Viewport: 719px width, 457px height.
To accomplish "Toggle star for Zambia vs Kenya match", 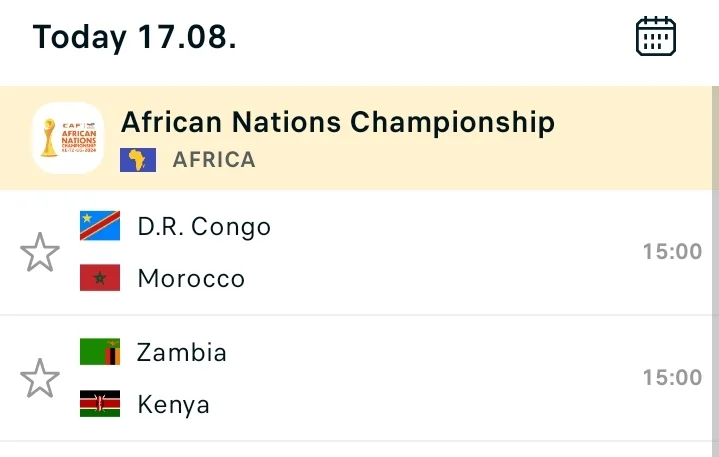I will pos(40,378).
